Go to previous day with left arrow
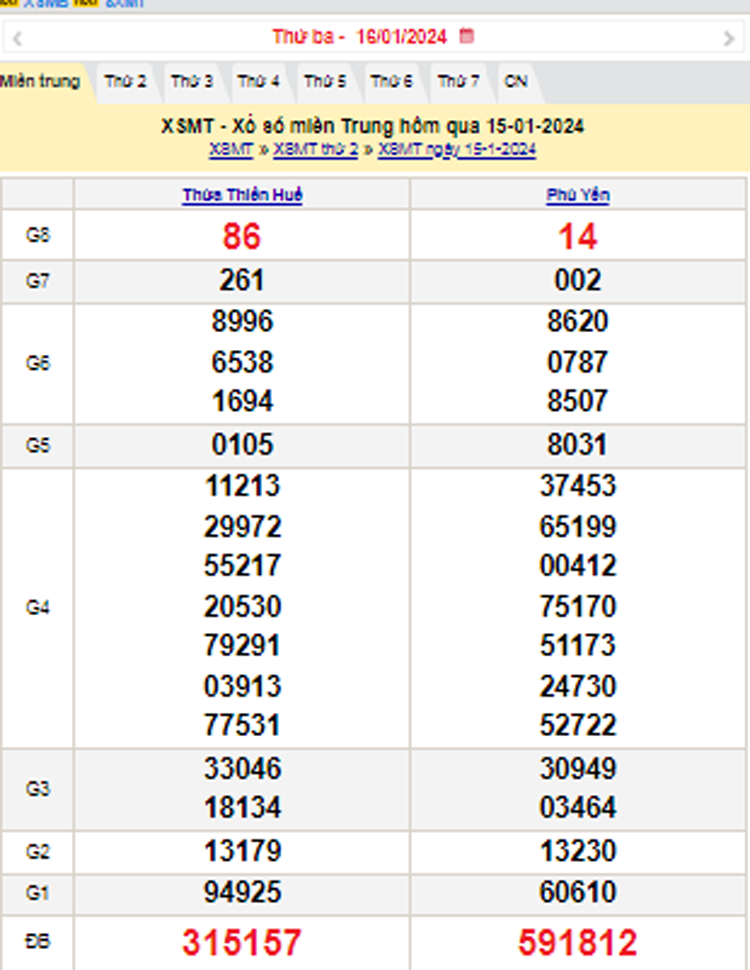Viewport: 750px width, 970px height. [17, 39]
